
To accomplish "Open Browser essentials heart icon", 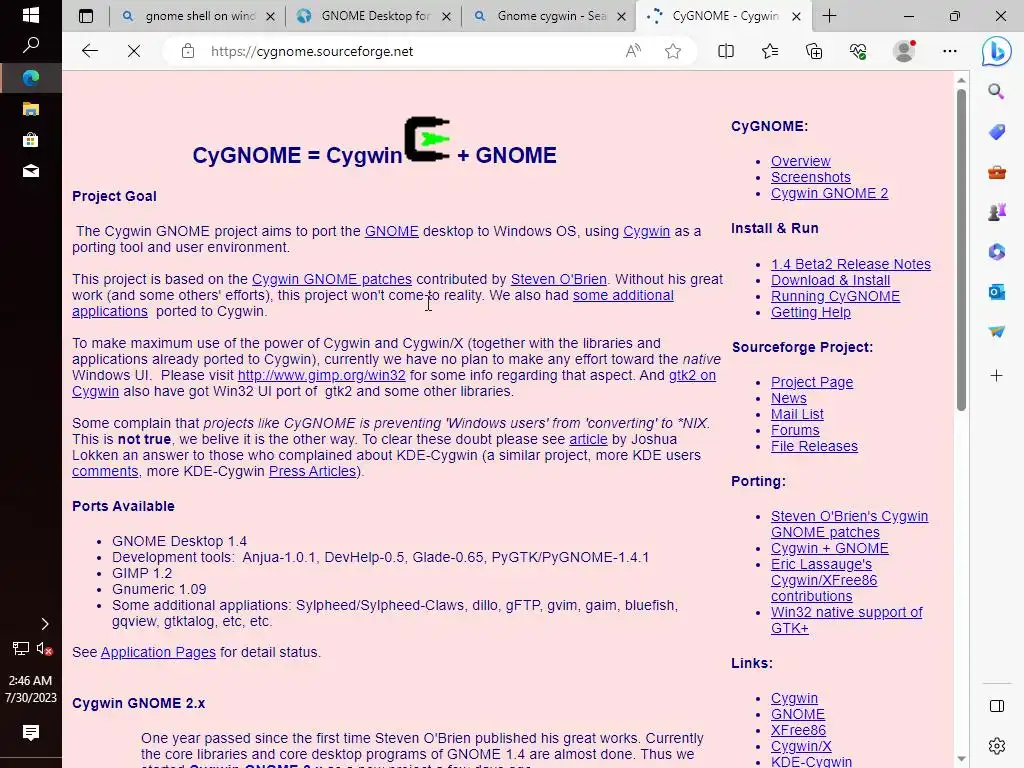I will point(857,51).
